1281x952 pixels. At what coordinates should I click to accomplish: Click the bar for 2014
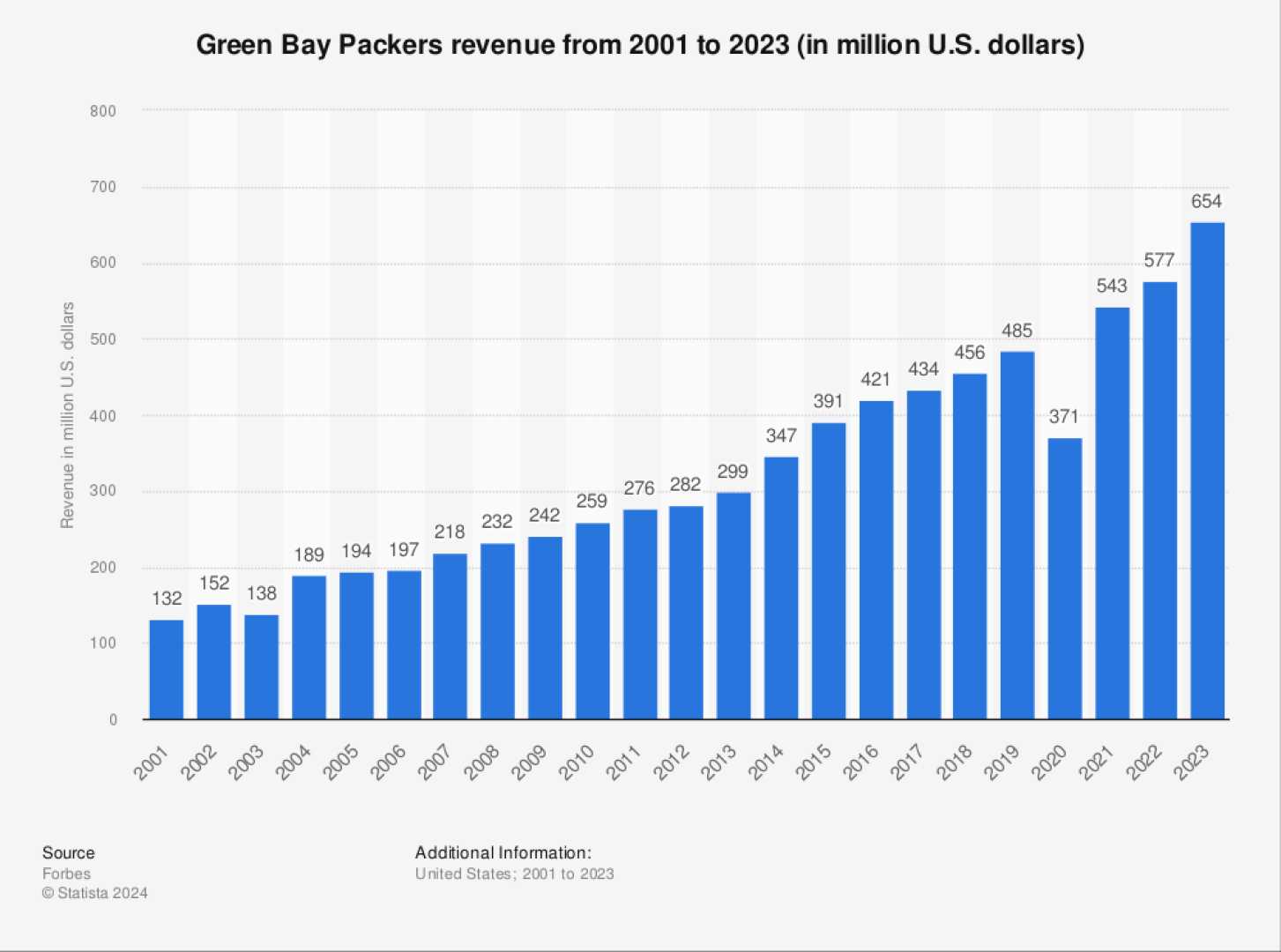782,588
